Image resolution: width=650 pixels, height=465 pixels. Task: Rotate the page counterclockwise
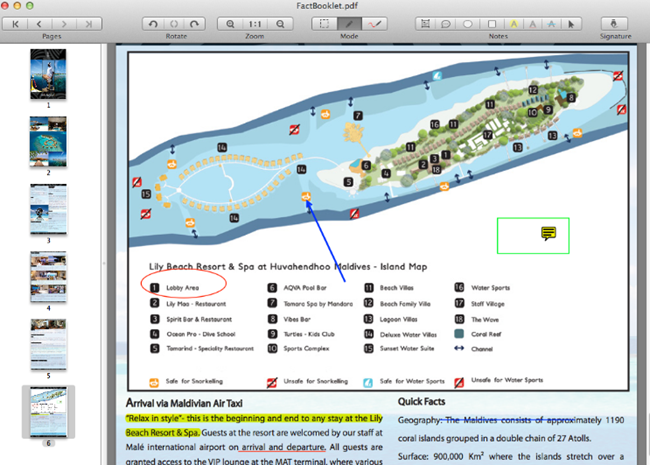[x=153, y=24]
